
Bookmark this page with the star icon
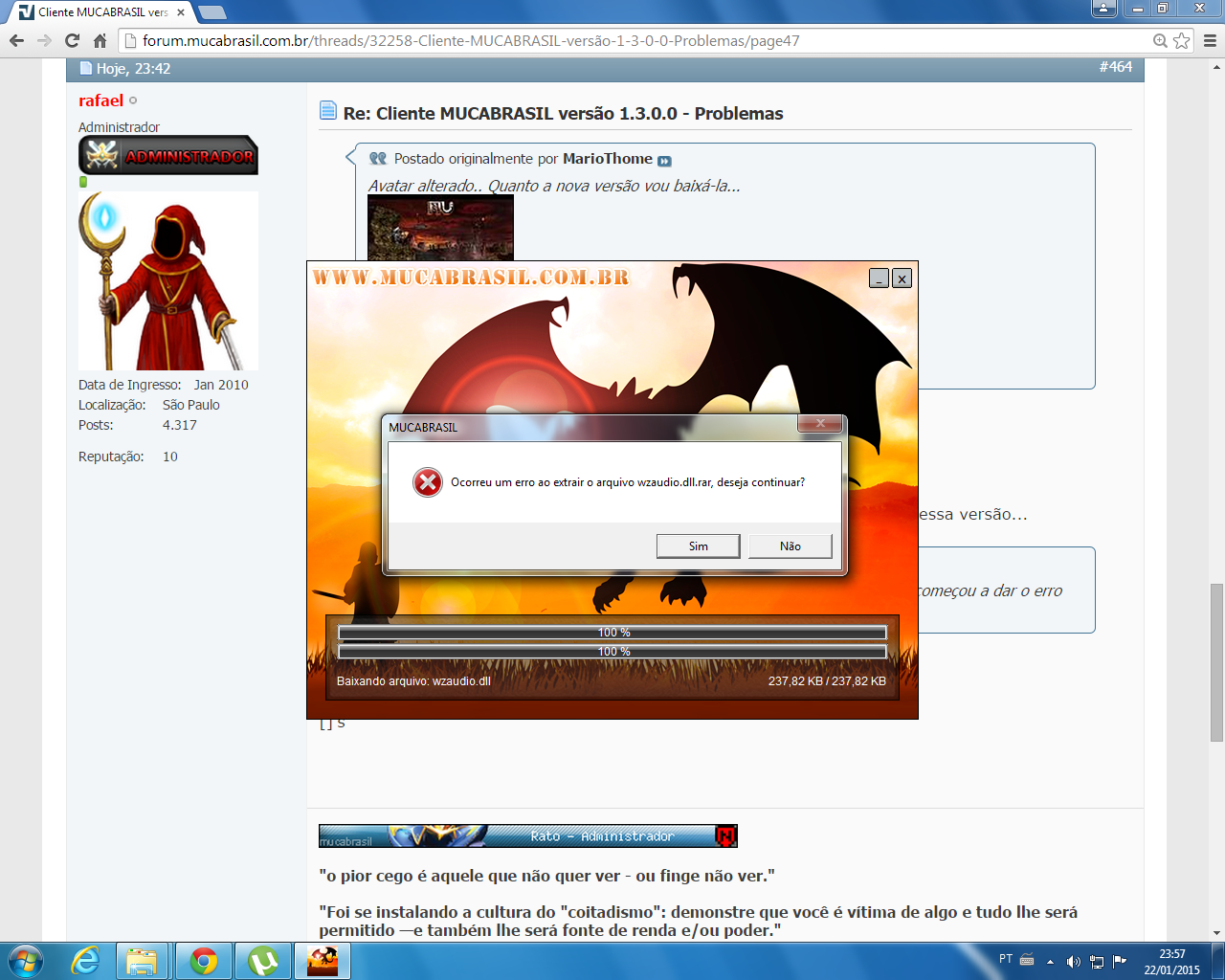[x=1182, y=40]
